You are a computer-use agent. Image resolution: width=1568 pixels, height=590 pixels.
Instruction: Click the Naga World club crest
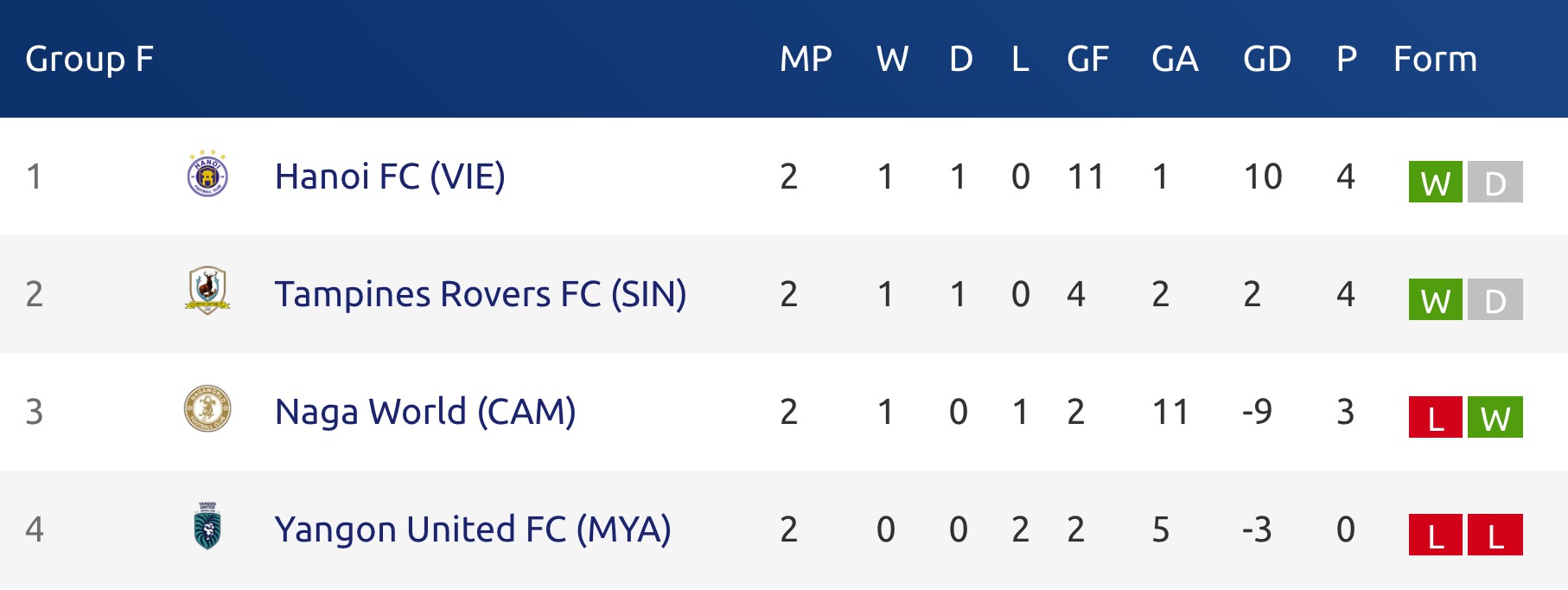point(207,408)
